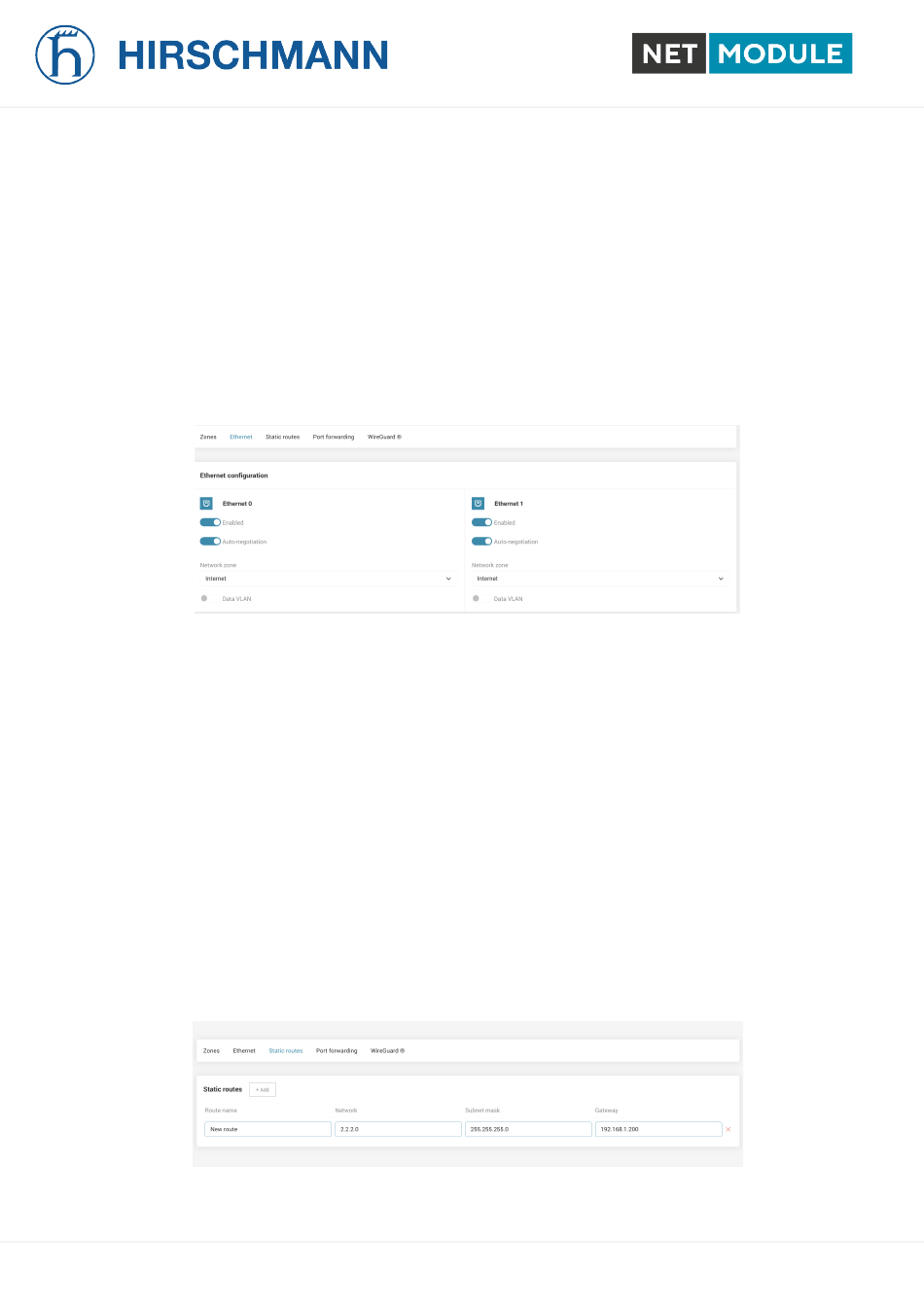Click the Route name column header

(221, 1111)
